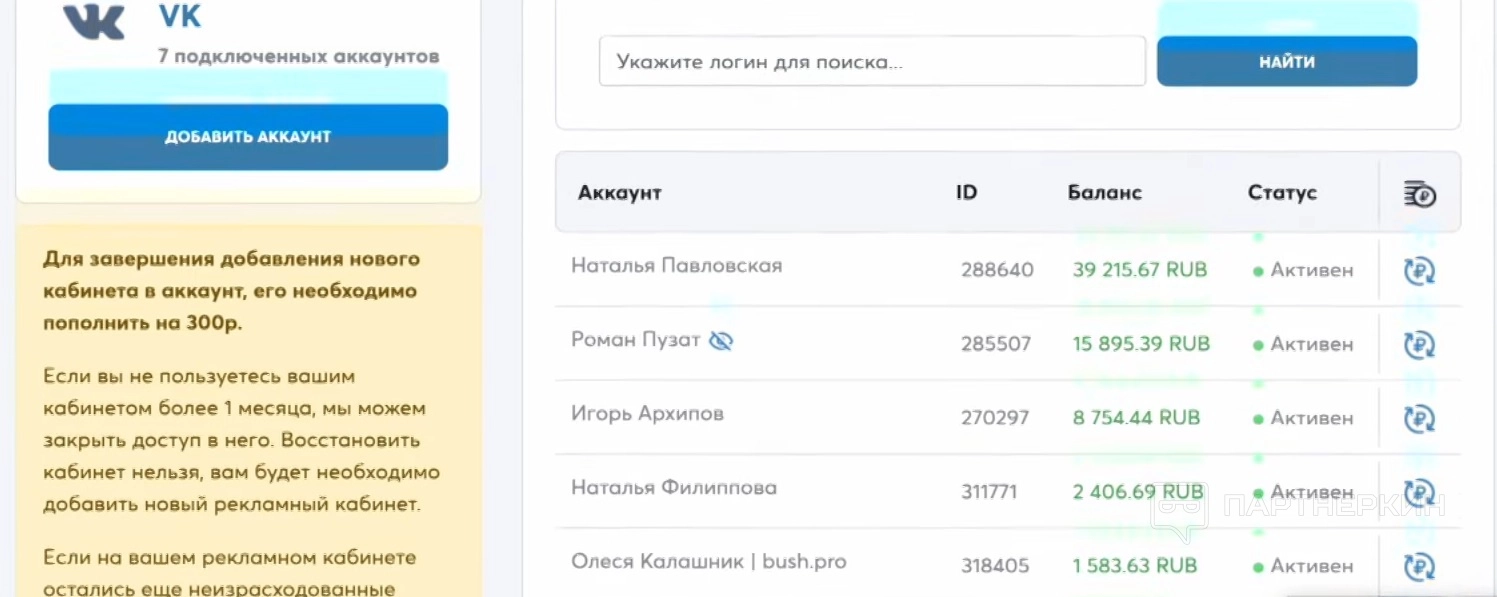Image resolution: width=1497 pixels, height=597 pixels.
Task: Sort by the Аккаунт column header
Action: 620,193
